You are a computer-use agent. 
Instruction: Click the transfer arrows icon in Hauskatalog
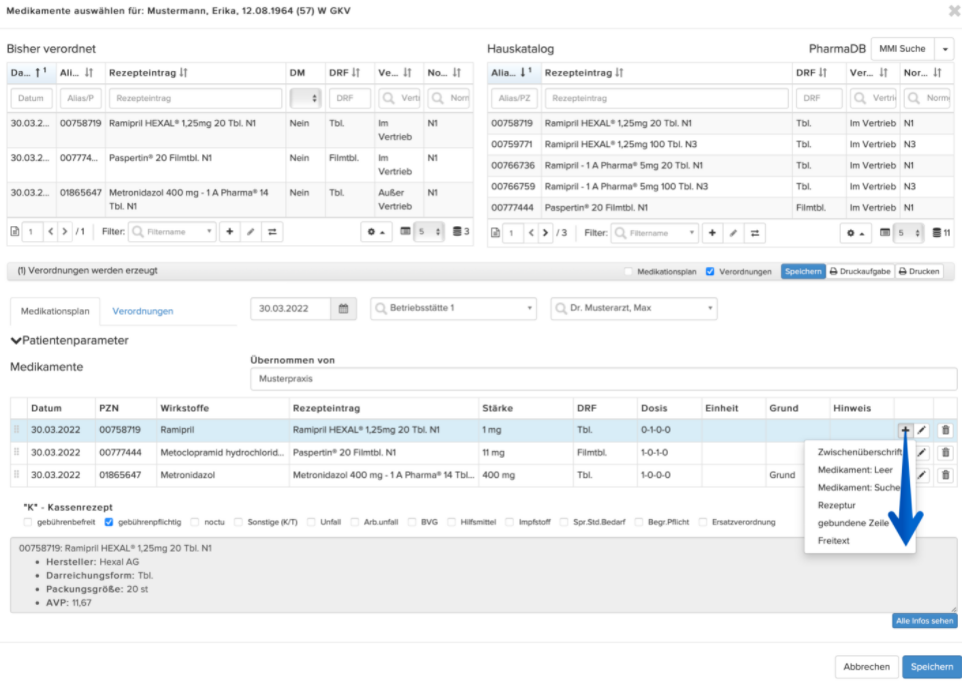pos(755,233)
